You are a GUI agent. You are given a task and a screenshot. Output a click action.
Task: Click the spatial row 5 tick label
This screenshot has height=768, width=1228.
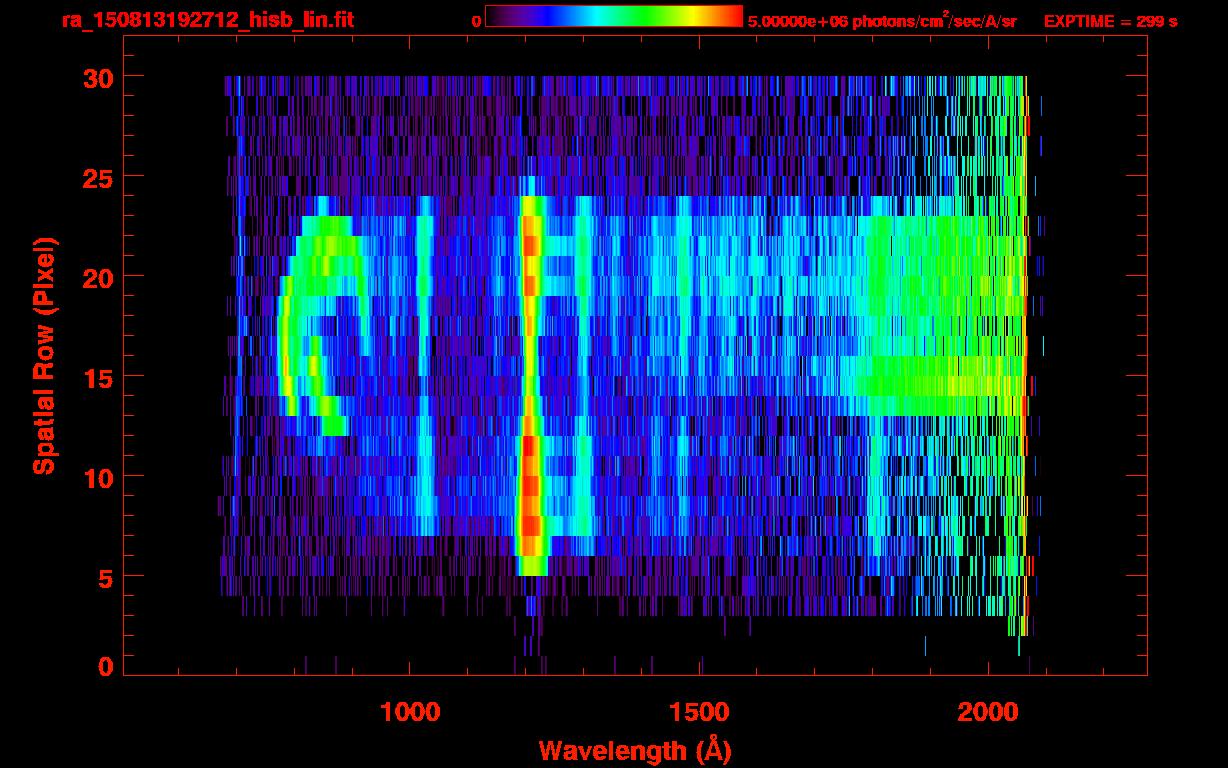pyautogui.click(x=104, y=577)
